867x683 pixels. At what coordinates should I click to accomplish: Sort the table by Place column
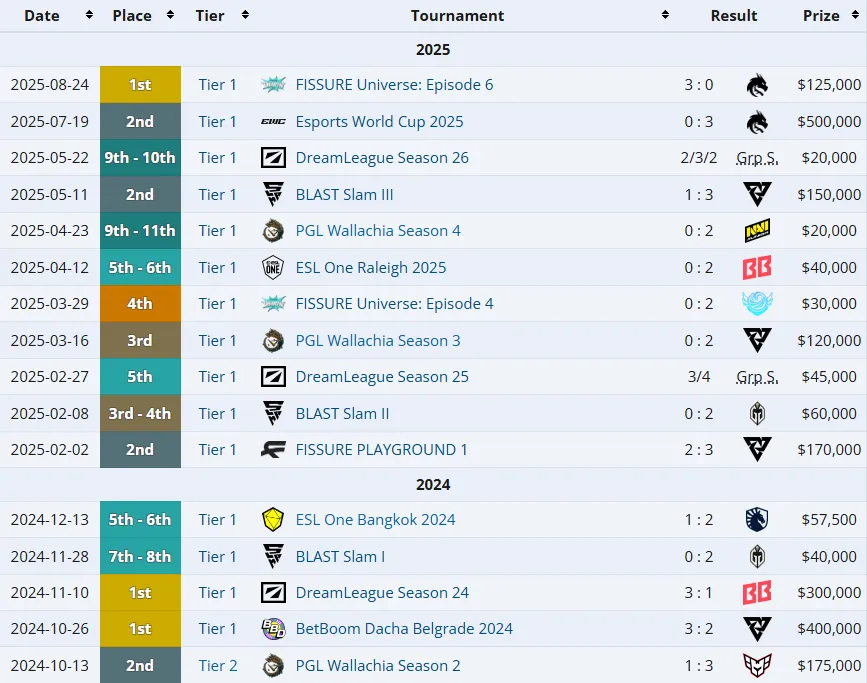tap(170, 15)
